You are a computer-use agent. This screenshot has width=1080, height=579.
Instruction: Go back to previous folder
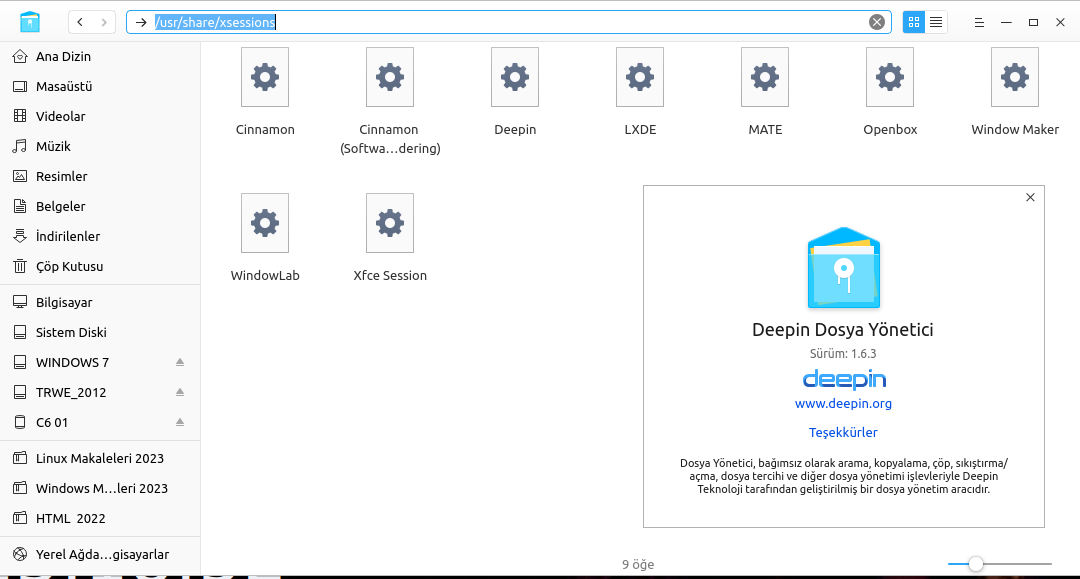coord(80,22)
